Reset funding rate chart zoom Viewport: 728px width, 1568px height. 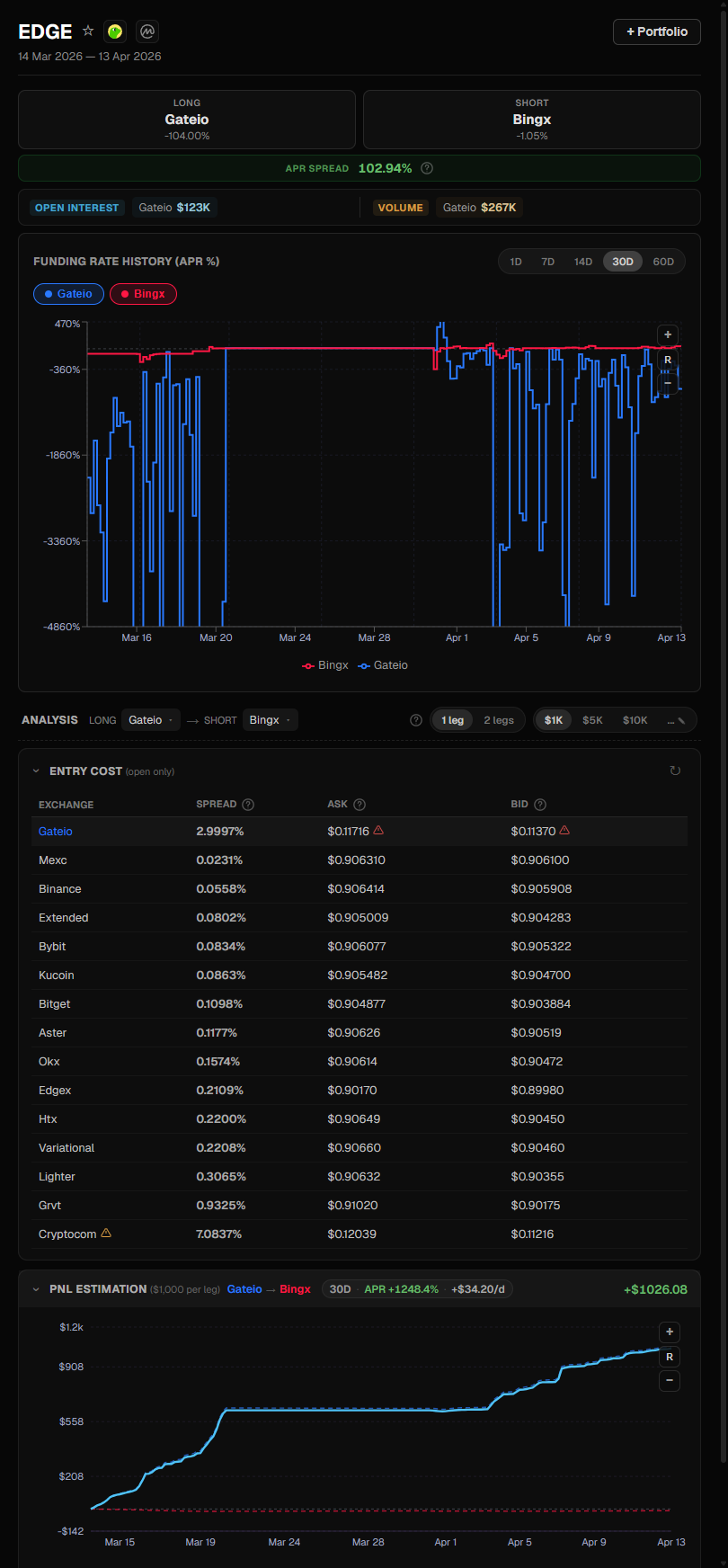click(668, 360)
